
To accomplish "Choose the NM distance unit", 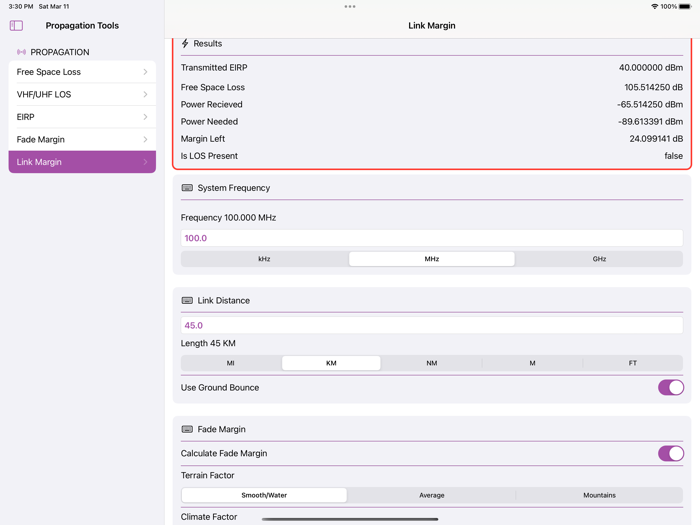I will click(431, 363).
